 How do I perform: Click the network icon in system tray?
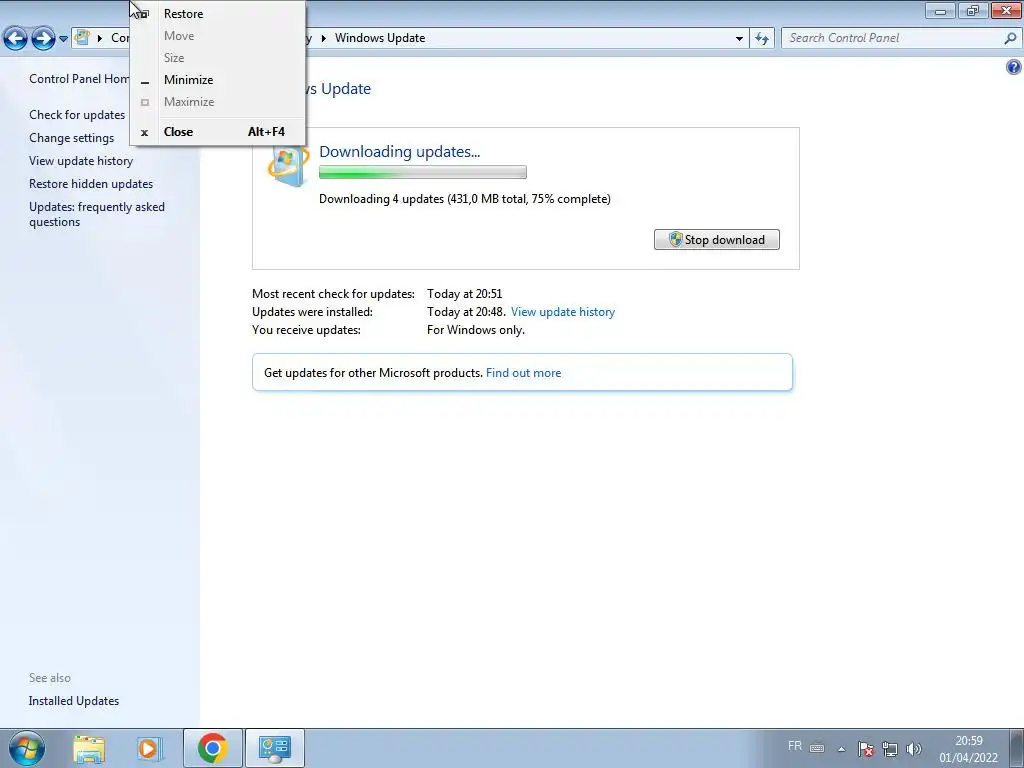pyautogui.click(x=889, y=749)
